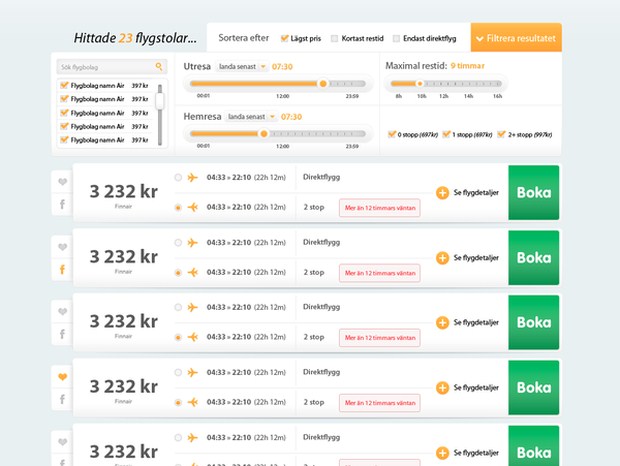Uncheck third Flygbolag namn Air airline

64,113
